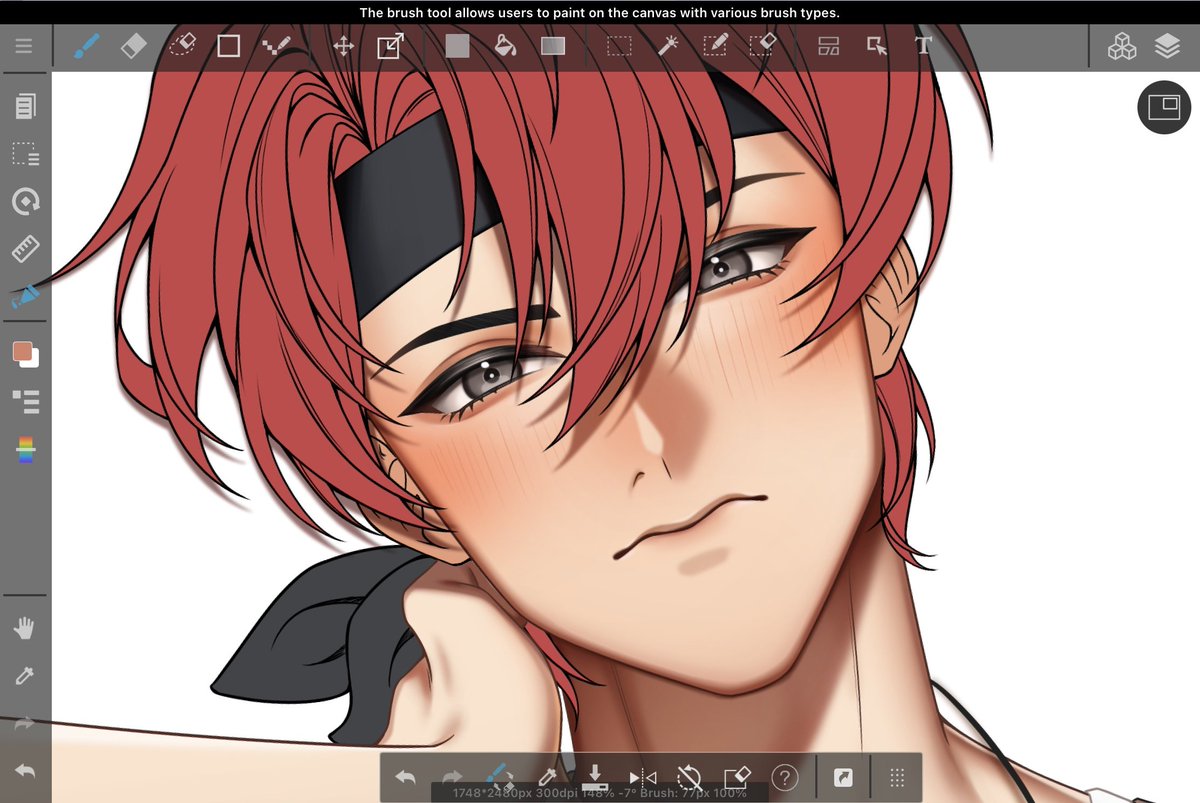This screenshot has height=803, width=1200.
Task: Open the Materials cubes panel
Action: point(1122,46)
